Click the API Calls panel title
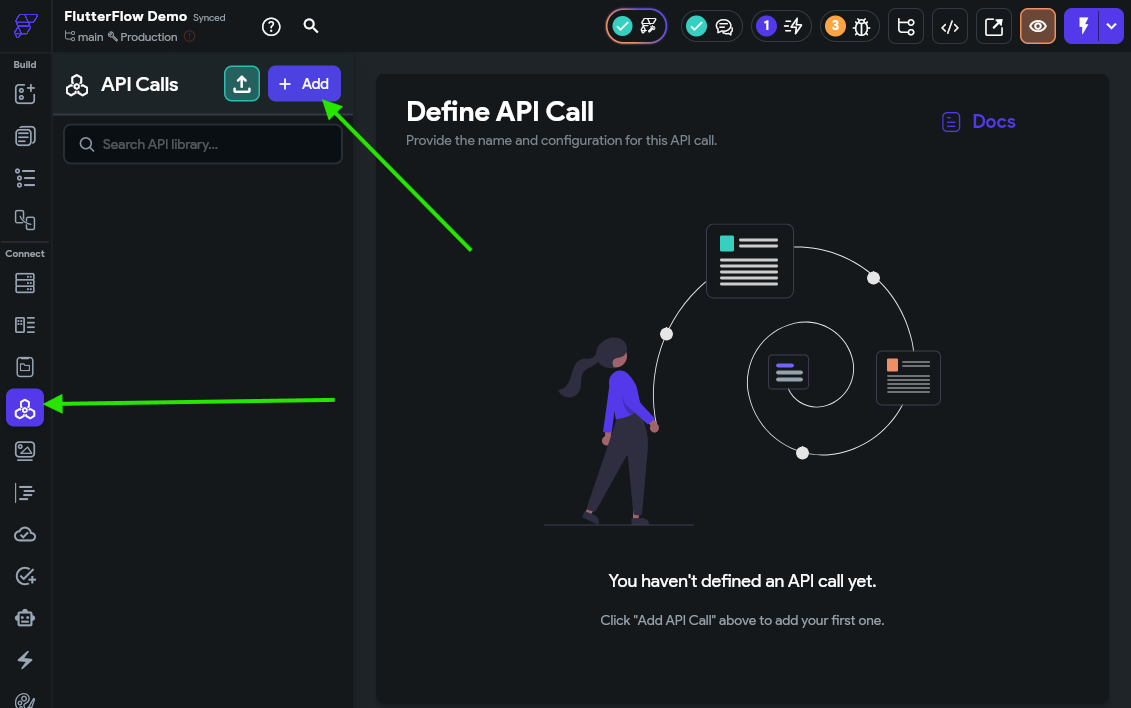The height and width of the screenshot is (708, 1131). tap(140, 84)
